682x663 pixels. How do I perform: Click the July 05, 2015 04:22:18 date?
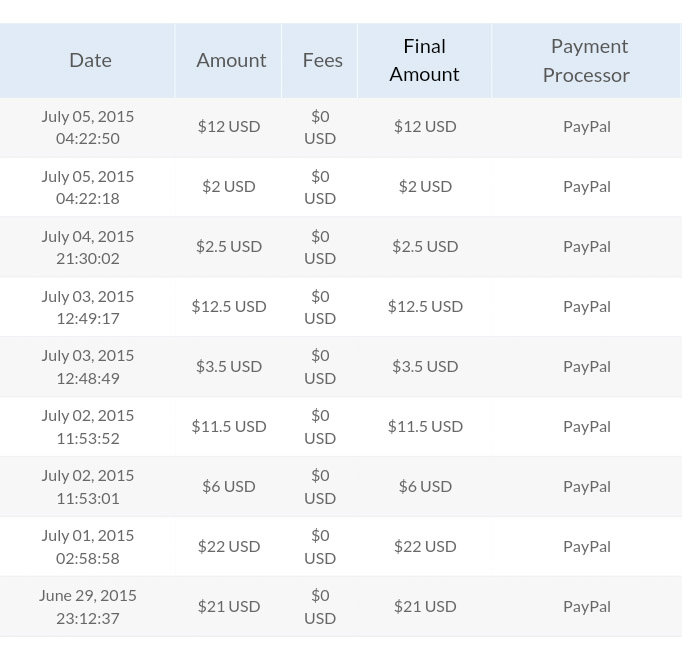88,187
